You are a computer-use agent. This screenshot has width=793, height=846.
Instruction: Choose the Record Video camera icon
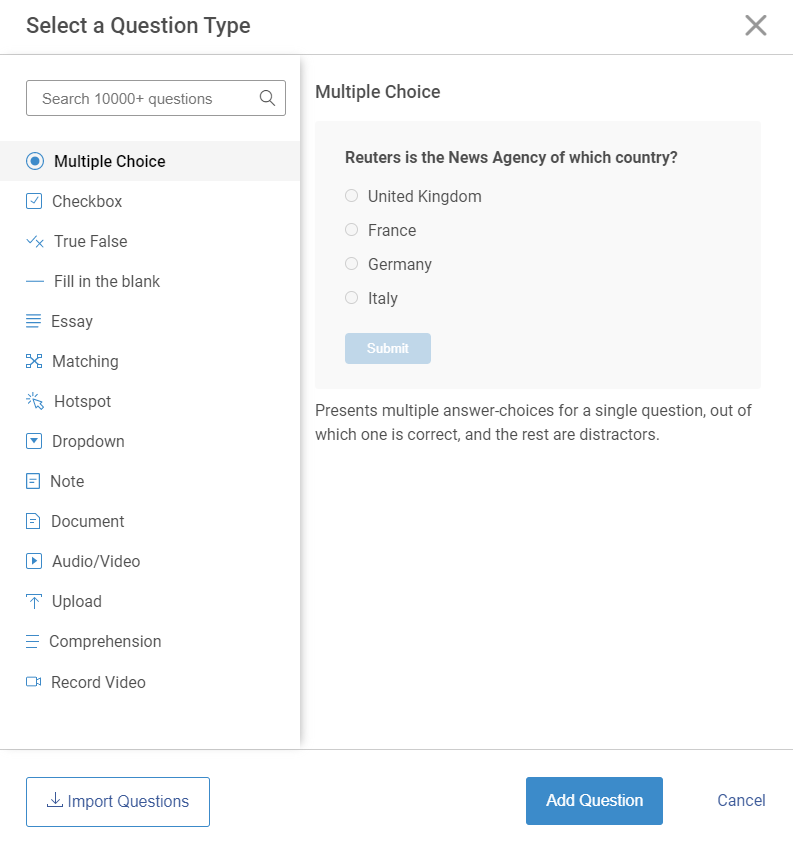[34, 682]
